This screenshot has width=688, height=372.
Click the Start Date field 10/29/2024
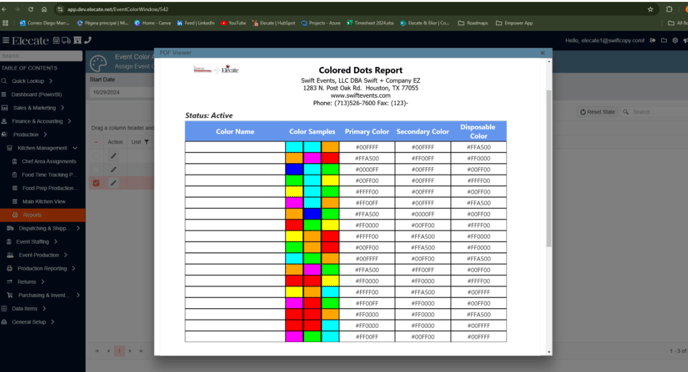tap(121, 92)
